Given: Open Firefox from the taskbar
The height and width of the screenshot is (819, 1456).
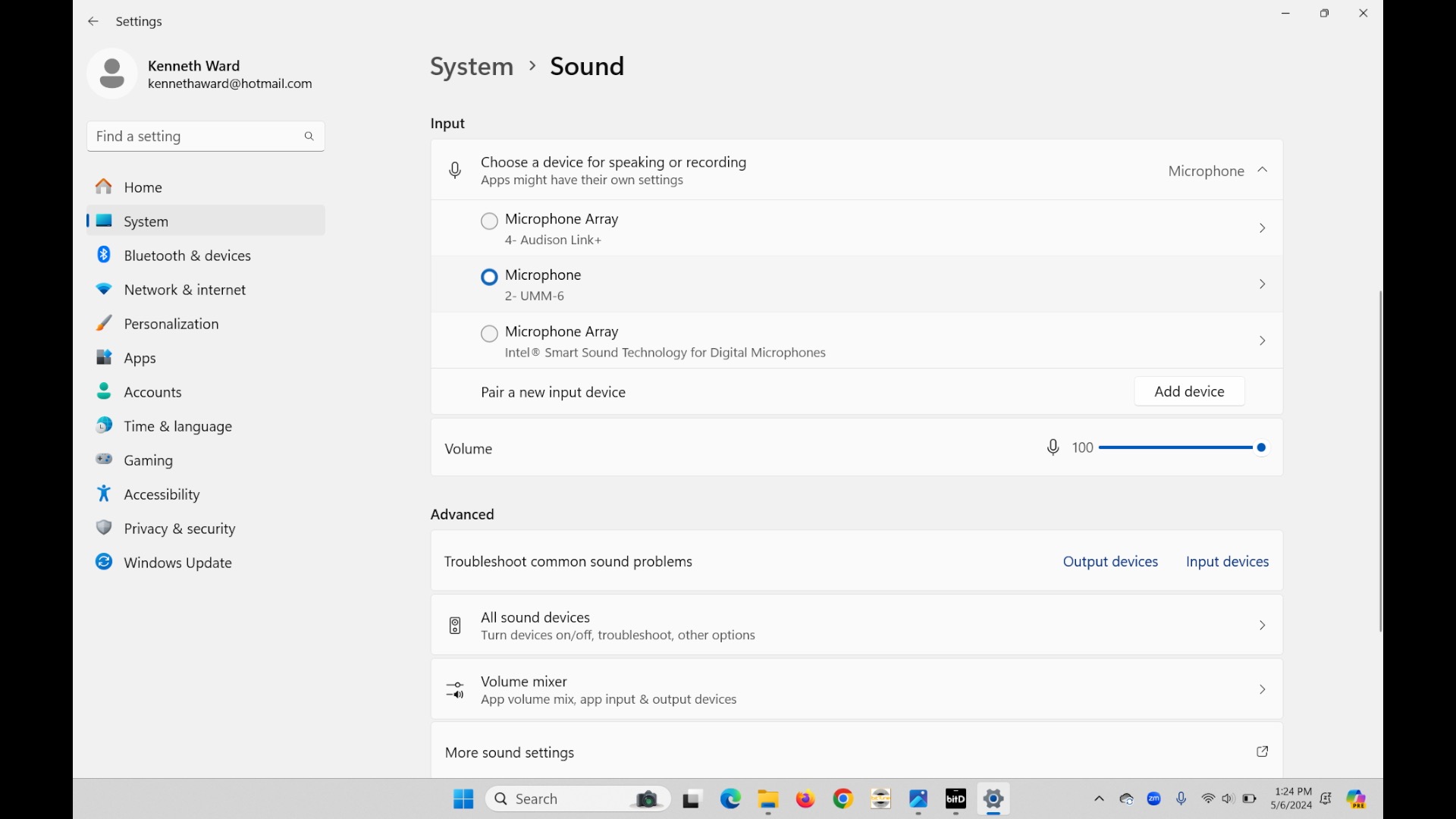Looking at the screenshot, I should 805,799.
